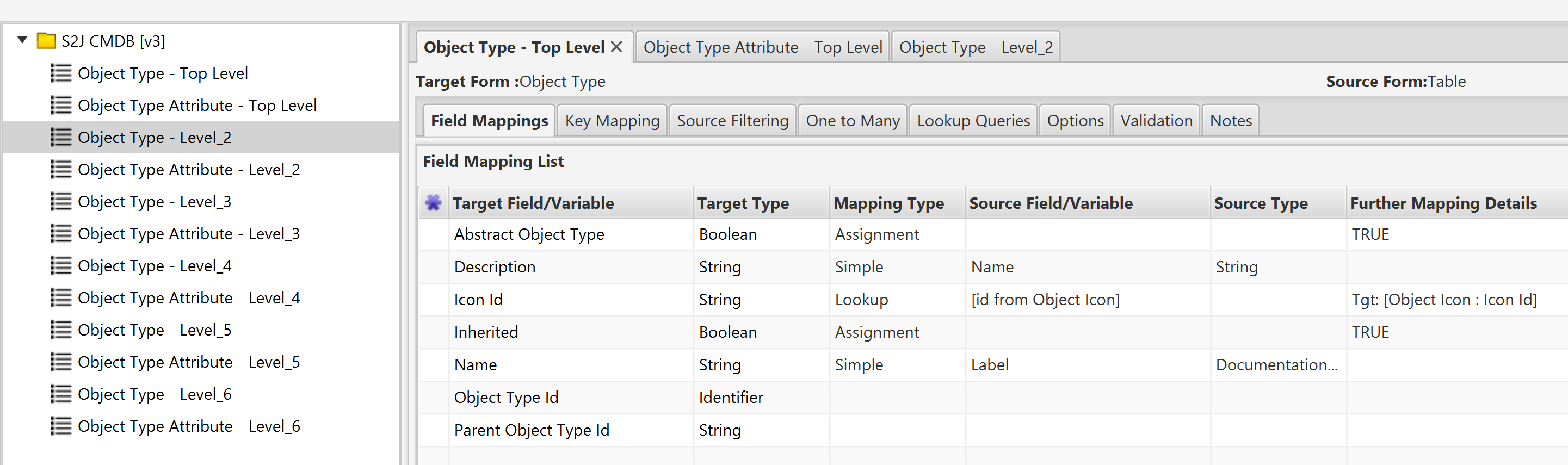Click list icon beside Object Type Attribute - Level_5
This screenshot has height=465, width=1568.
[60, 362]
